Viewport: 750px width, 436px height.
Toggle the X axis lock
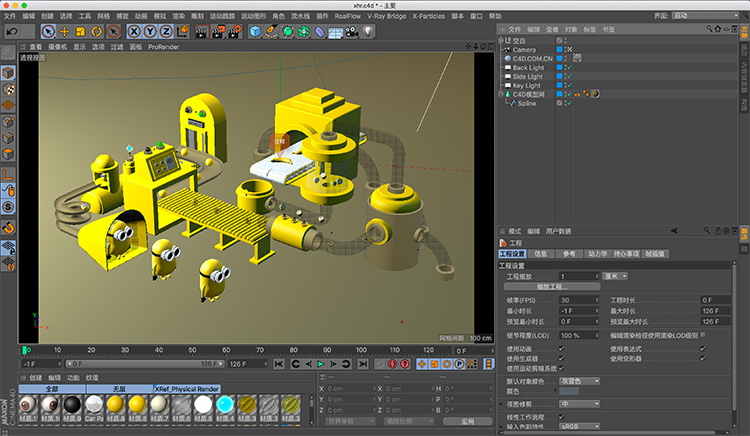click(134, 32)
